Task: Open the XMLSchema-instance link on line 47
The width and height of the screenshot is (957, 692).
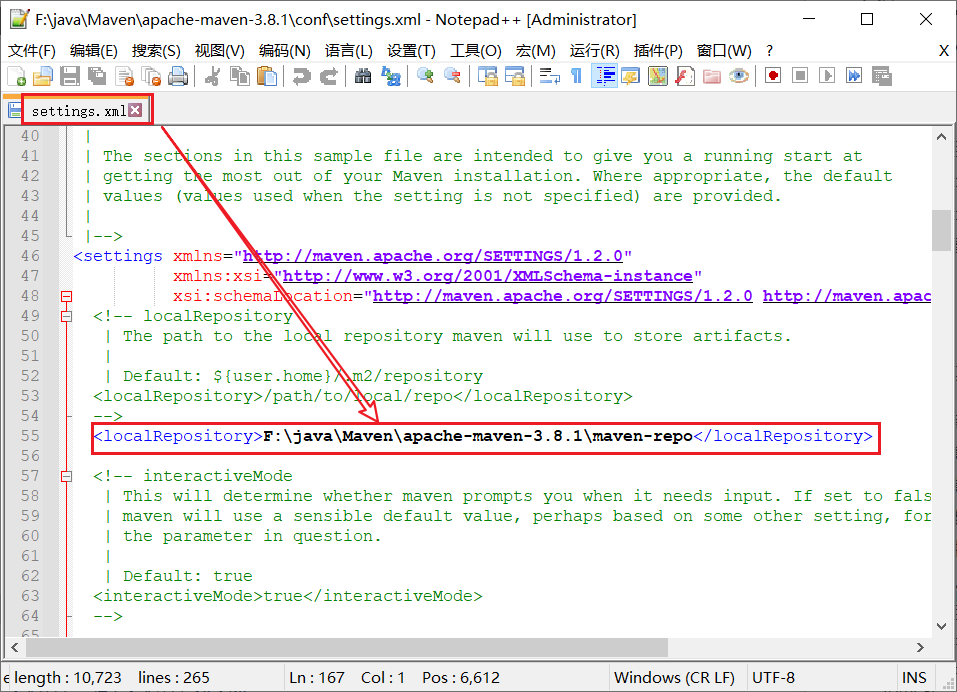Action: click(x=488, y=276)
